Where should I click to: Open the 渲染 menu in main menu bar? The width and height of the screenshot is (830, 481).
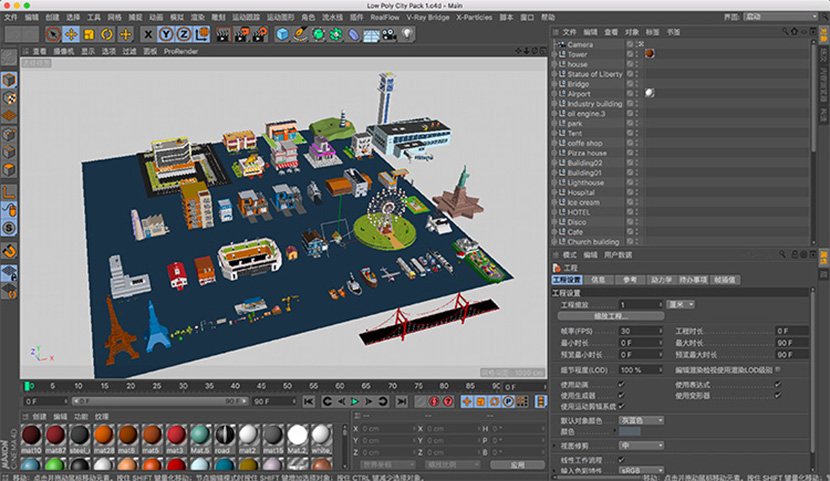197,17
